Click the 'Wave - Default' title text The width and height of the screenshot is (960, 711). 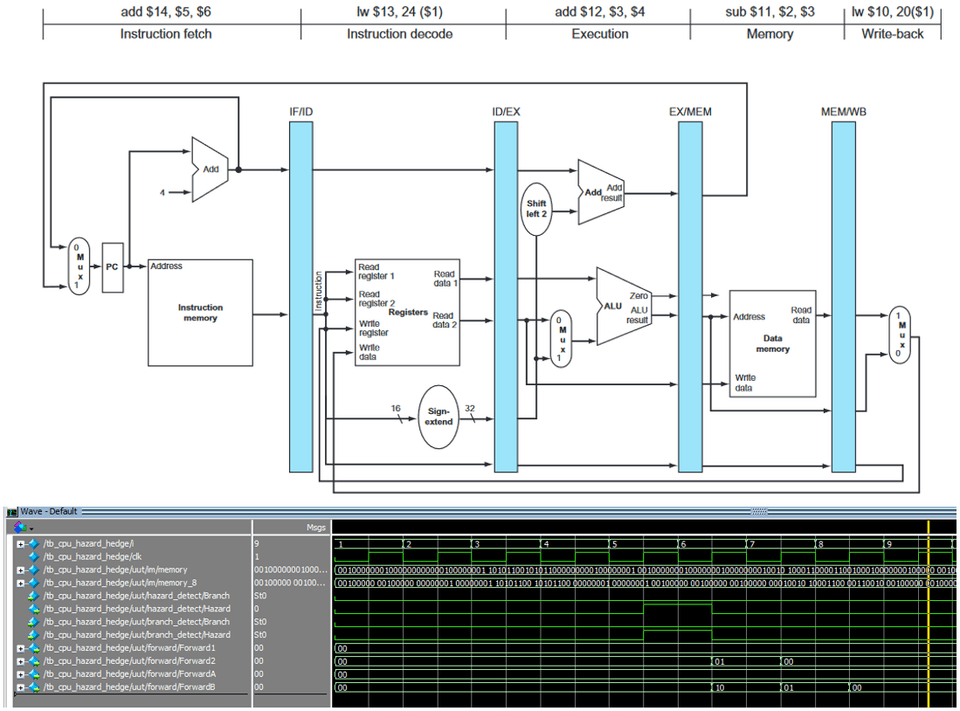[49, 511]
